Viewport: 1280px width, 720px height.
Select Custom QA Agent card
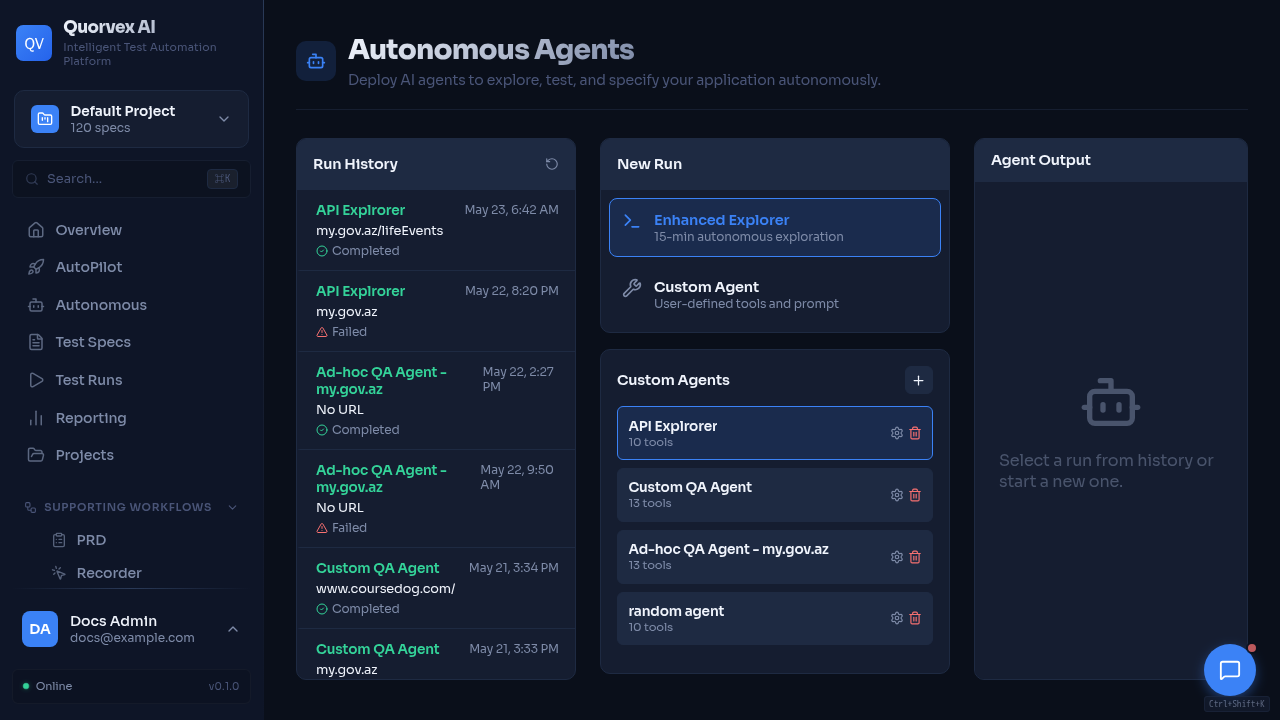pos(775,495)
